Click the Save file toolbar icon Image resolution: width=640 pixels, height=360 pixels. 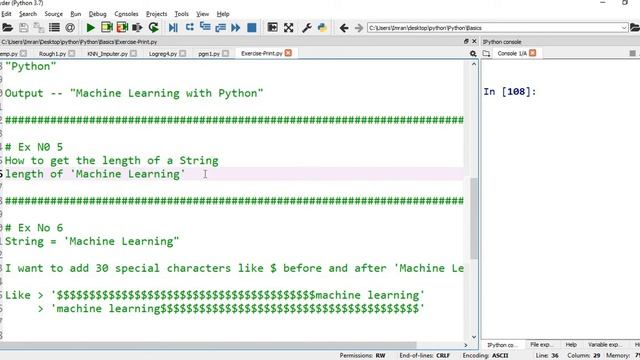(24, 28)
